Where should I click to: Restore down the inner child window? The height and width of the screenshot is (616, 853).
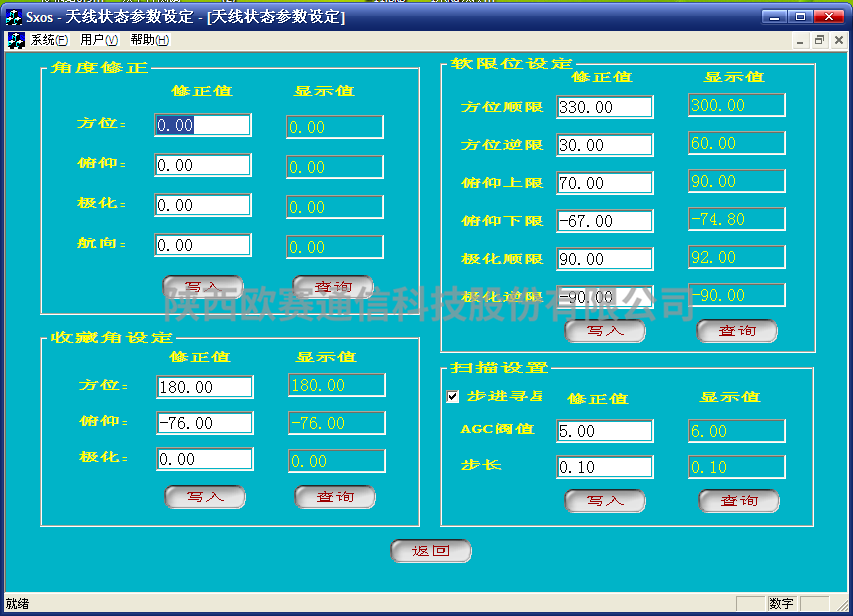coord(819,40)
